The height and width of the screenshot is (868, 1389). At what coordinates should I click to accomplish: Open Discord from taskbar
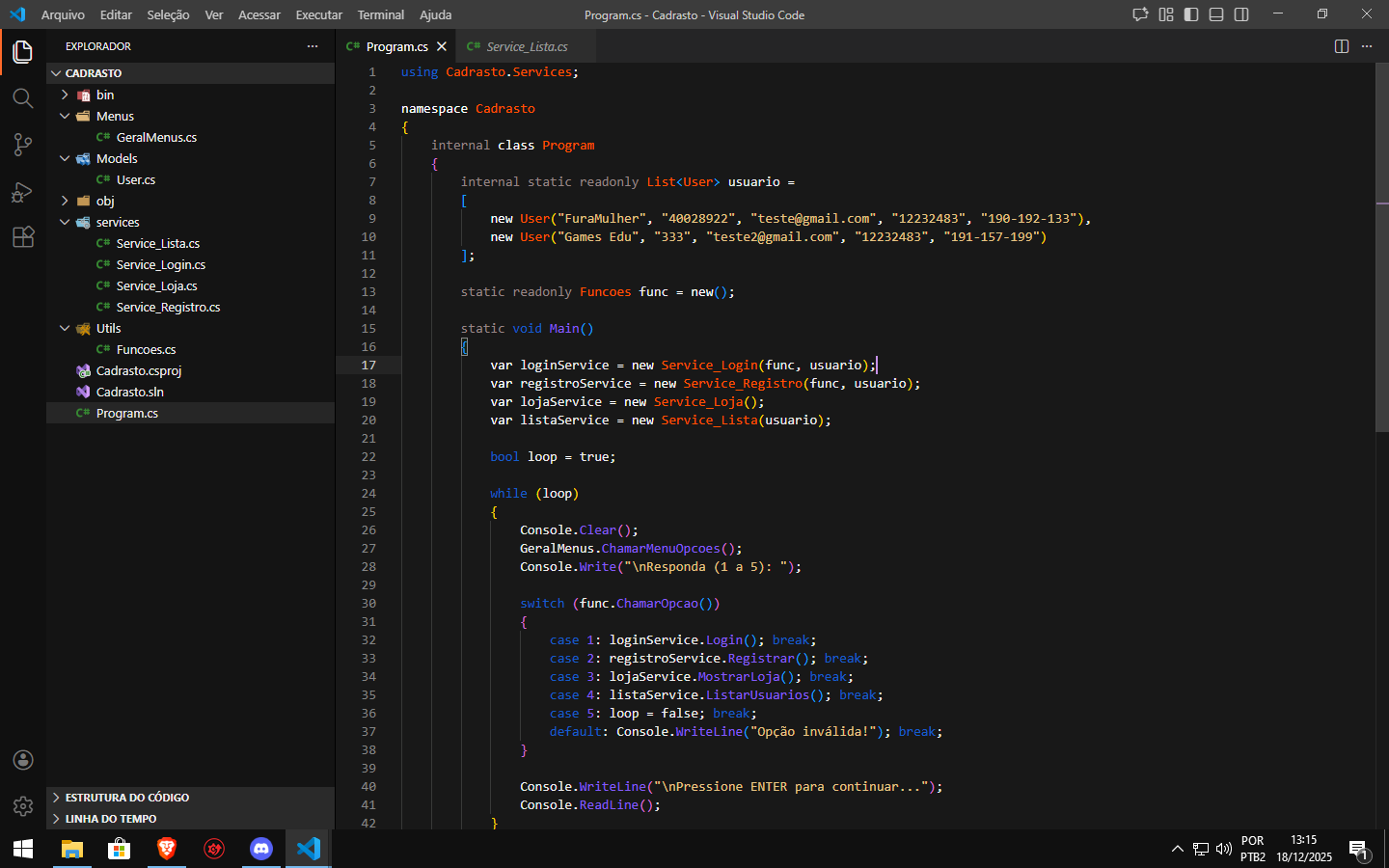[261, 849]
